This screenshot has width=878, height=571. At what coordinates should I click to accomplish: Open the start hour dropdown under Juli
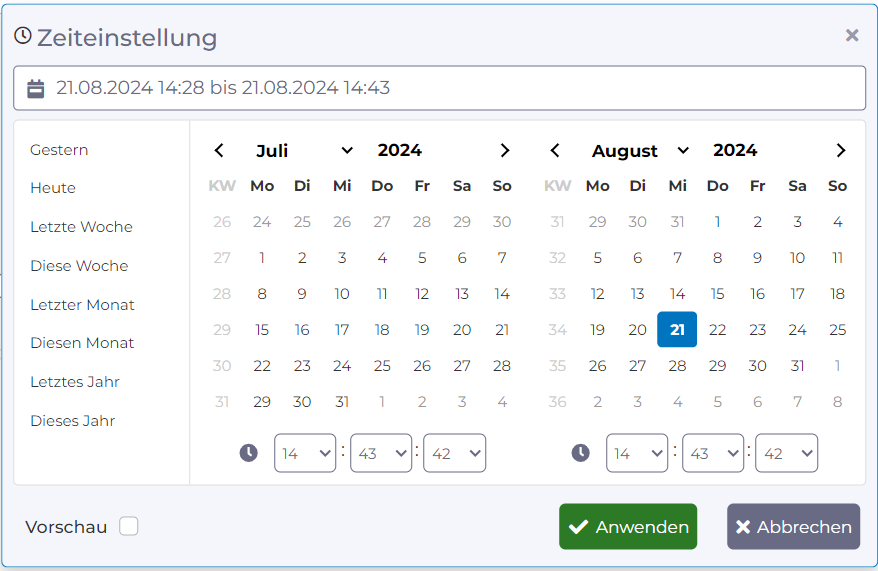[x=305, y=453]
